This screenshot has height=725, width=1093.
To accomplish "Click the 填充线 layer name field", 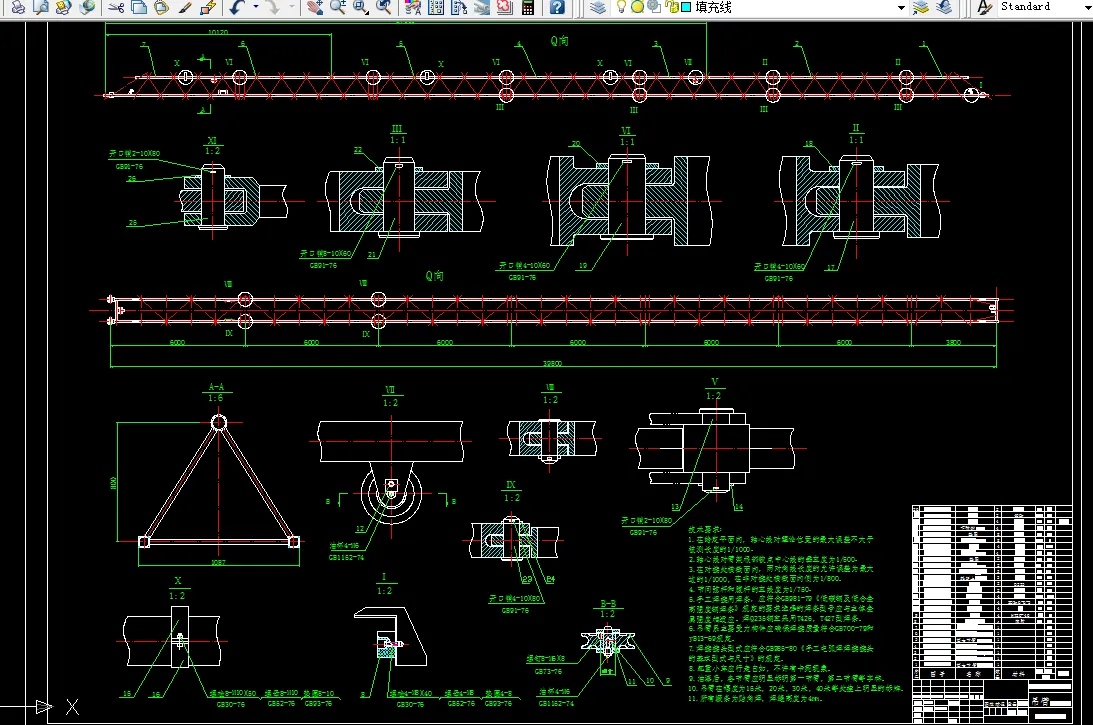I will (x=714, y=7).
